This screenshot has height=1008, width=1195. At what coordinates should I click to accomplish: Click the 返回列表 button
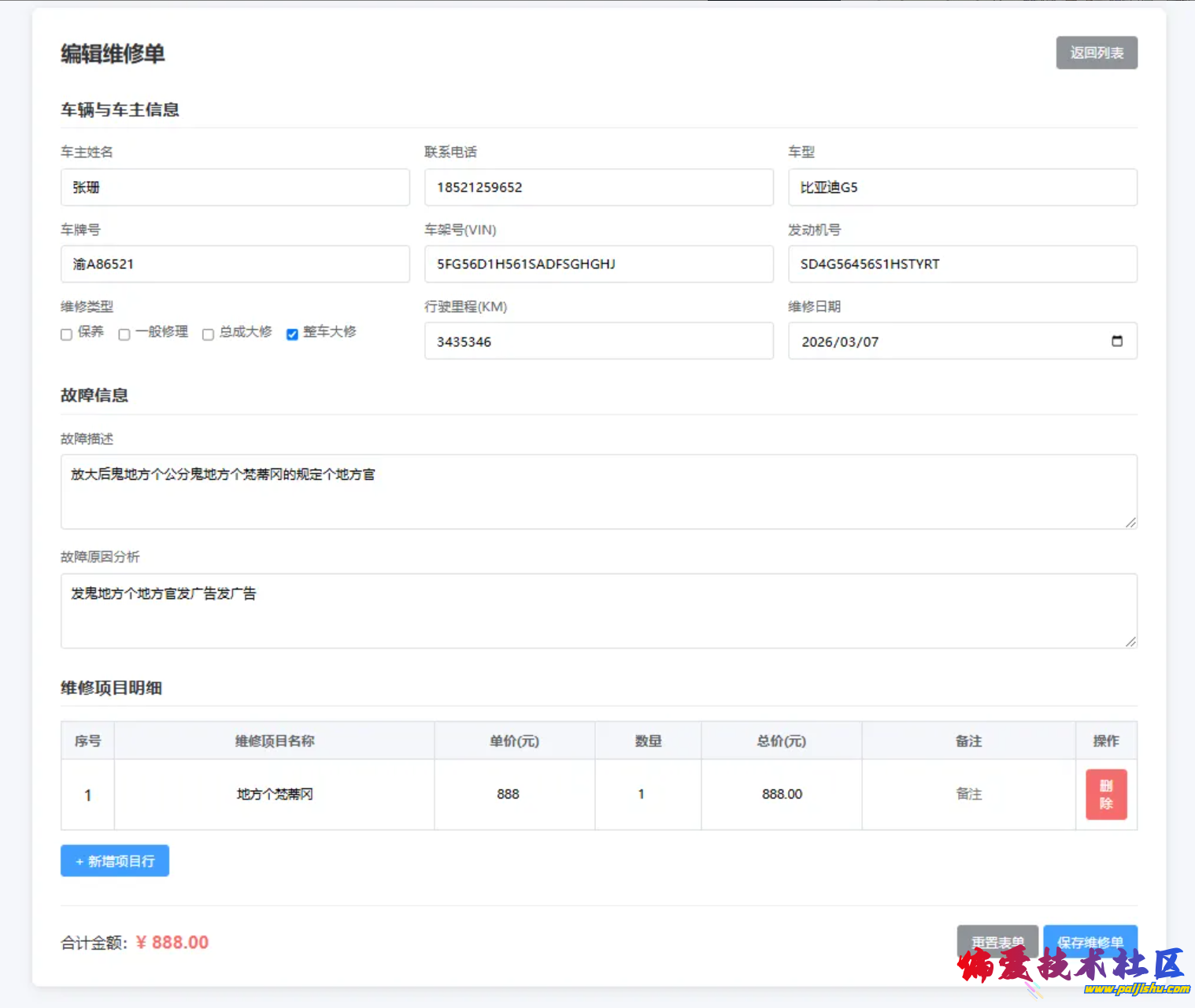pyautogui.click(x=1096, y=53)
